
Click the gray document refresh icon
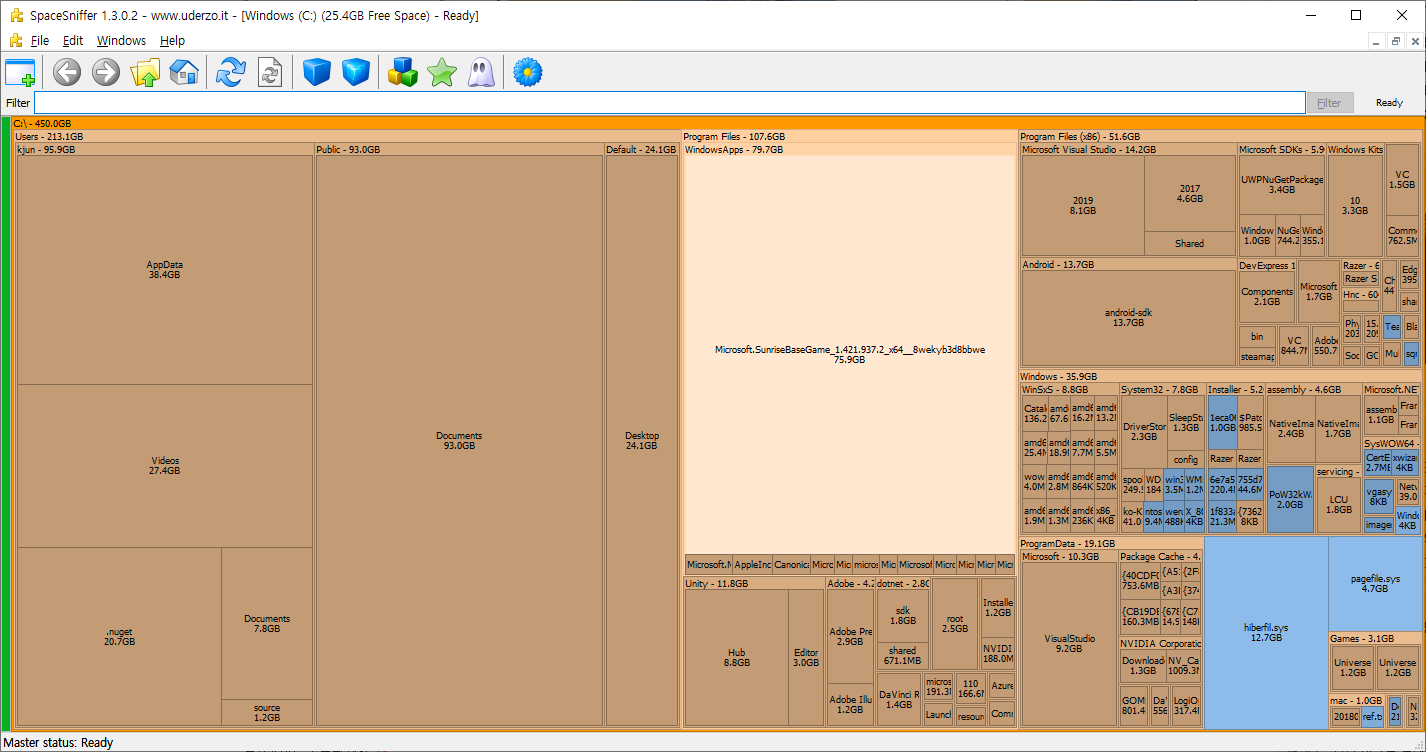pos(270,72)
